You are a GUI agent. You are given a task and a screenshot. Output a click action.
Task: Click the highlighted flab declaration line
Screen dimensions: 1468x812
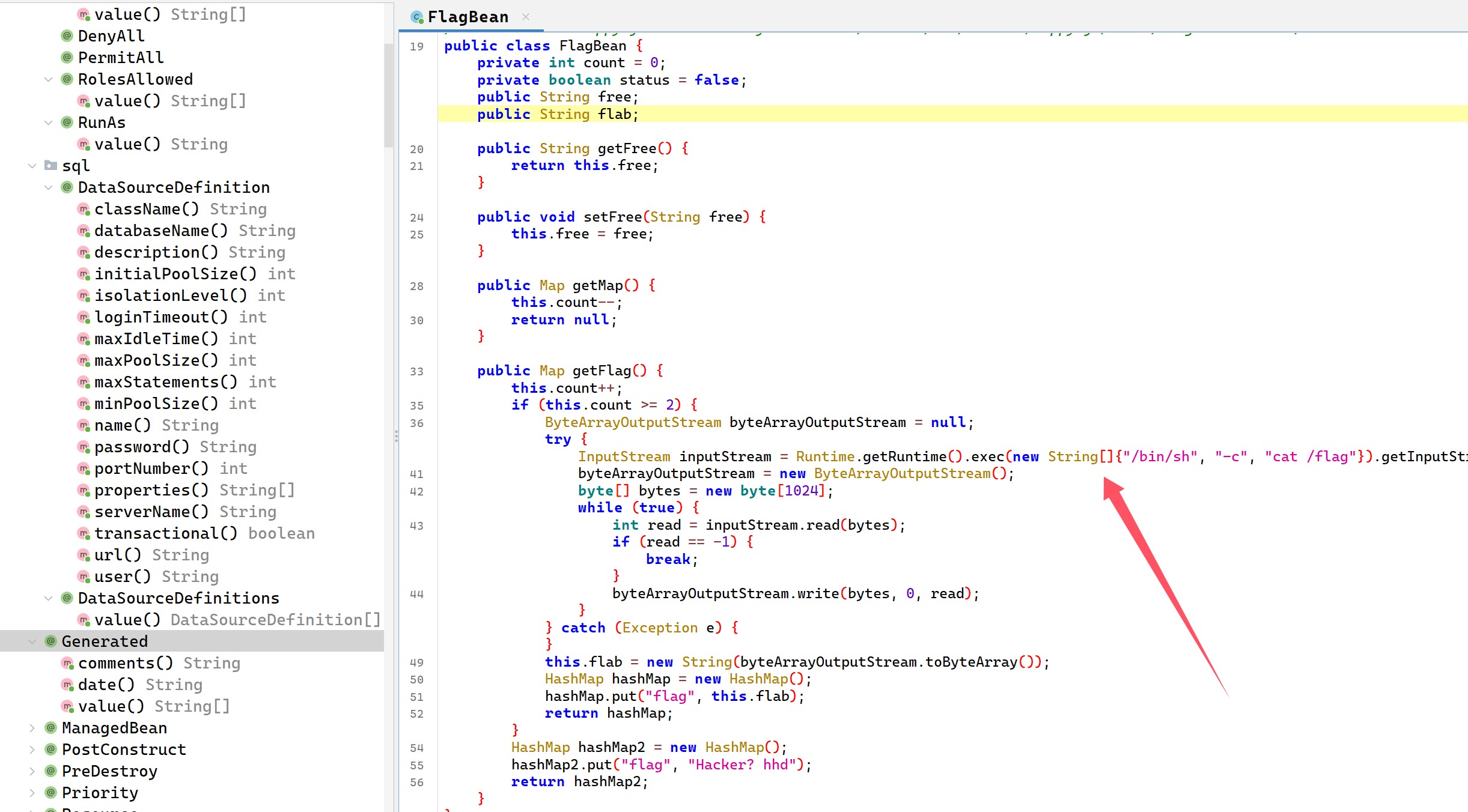557,114
